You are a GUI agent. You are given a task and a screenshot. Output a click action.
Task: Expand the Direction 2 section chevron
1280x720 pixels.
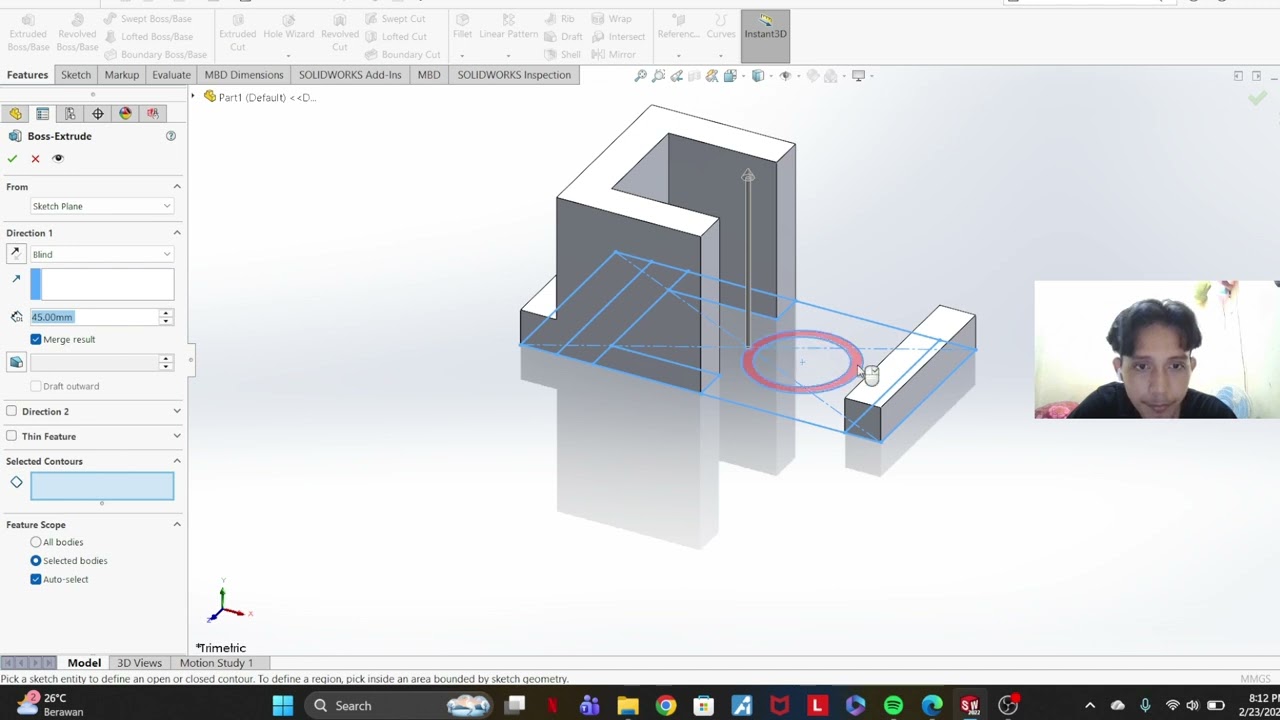click(177, 411)
